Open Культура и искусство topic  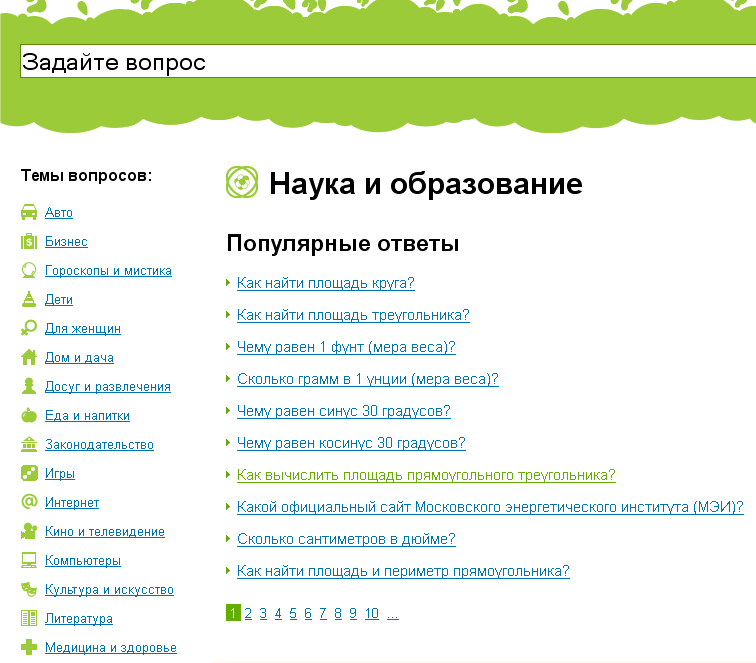109,589
